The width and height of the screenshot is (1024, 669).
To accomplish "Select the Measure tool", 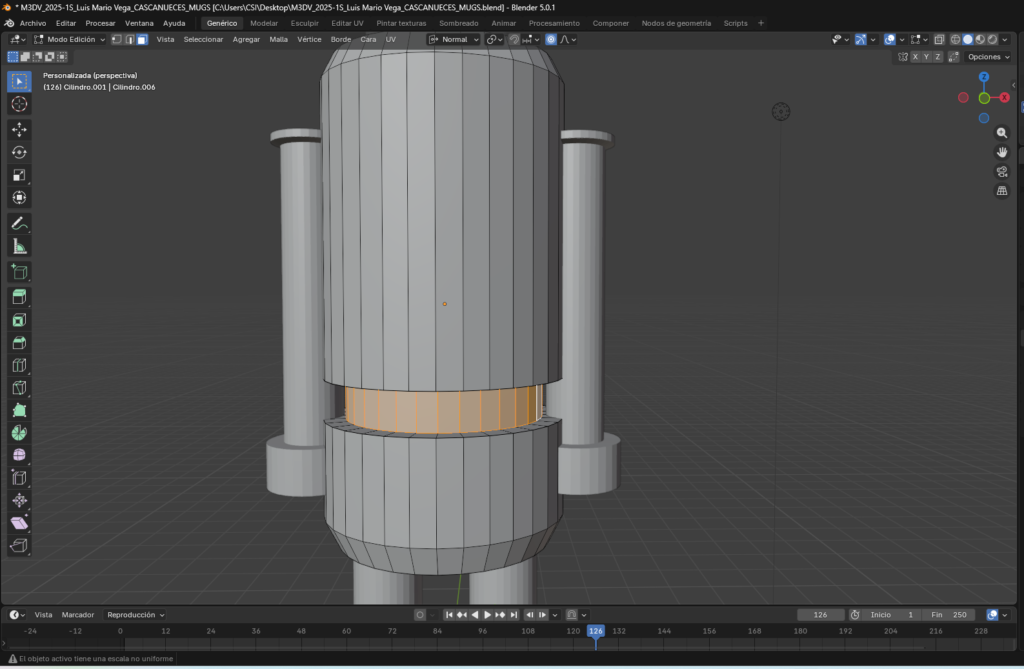I will click(19, 246).
